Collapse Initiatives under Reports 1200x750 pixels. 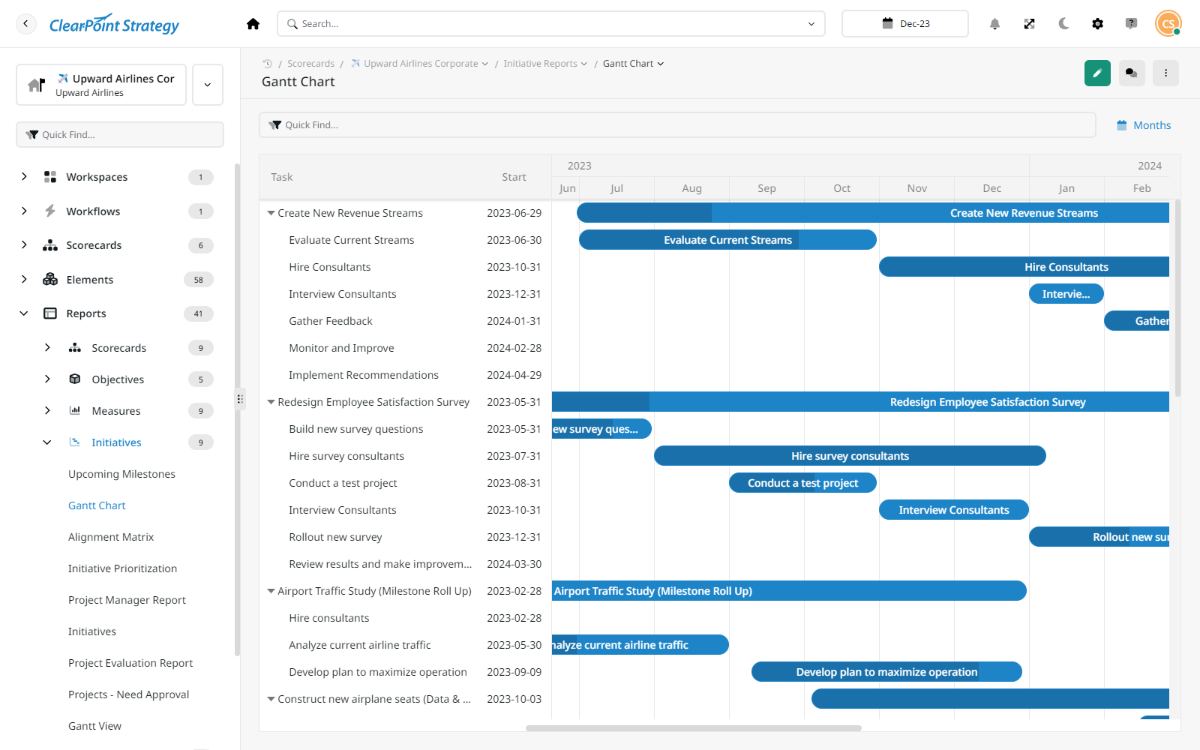point(47,442)
